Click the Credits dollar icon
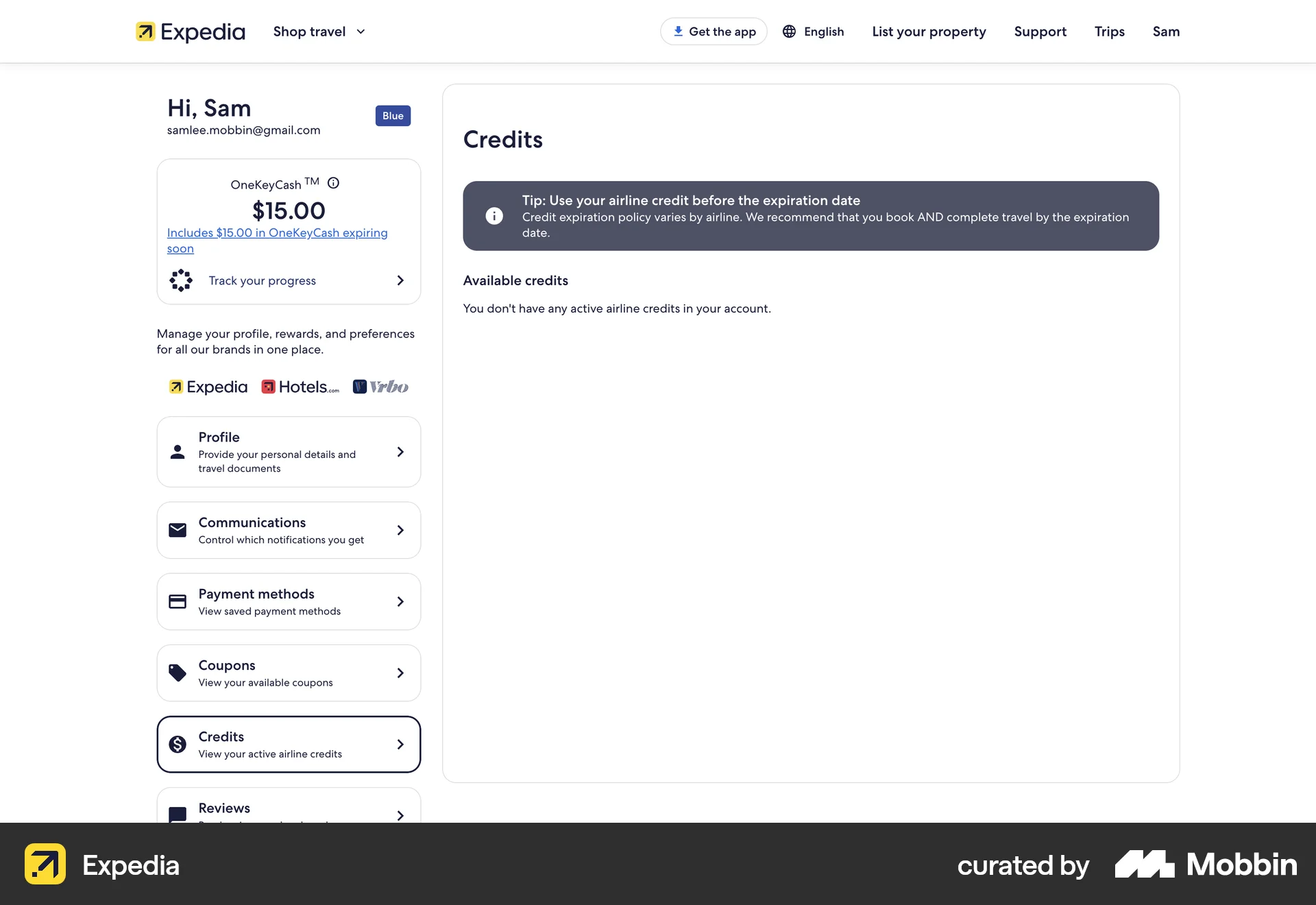The height and width of the screenshot is (905, 1316). point(178,744)
